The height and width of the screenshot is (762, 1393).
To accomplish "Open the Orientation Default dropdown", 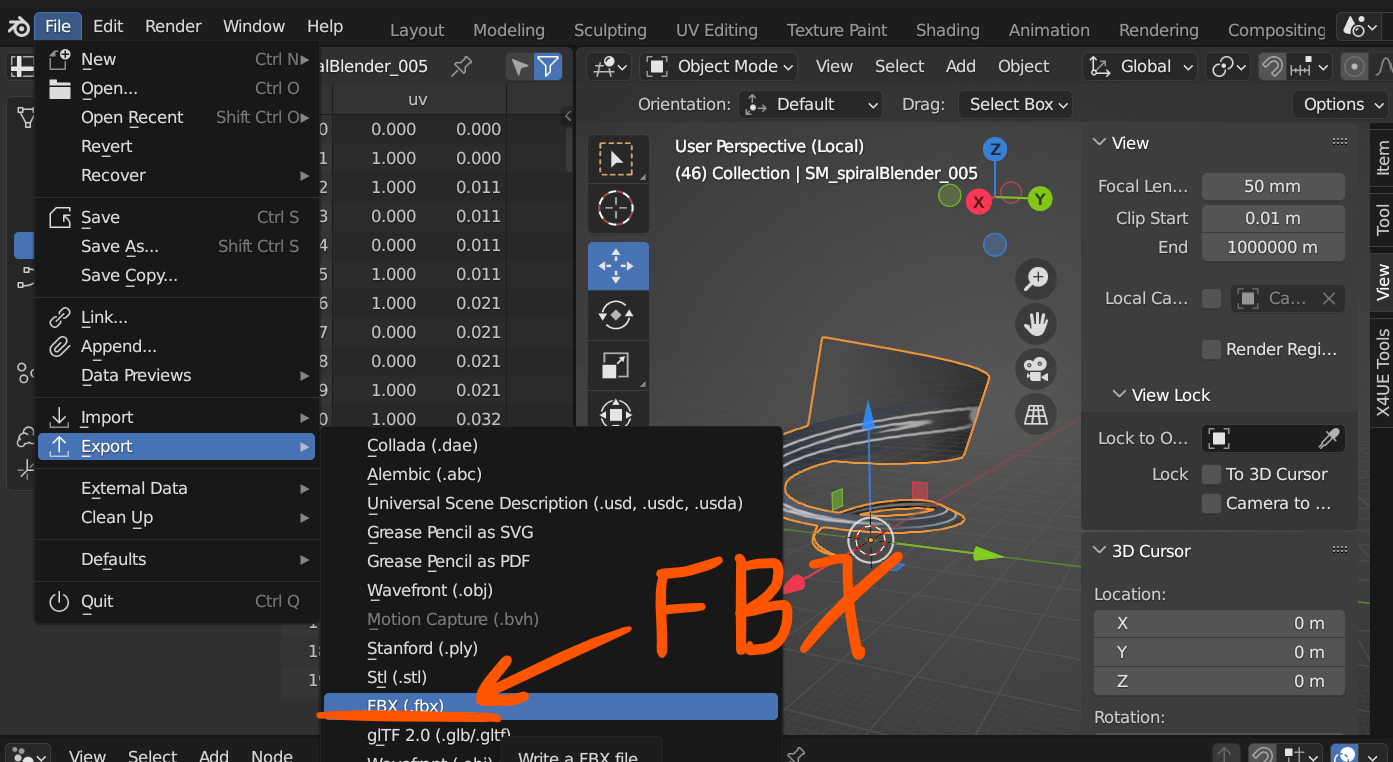I will 811,104.
